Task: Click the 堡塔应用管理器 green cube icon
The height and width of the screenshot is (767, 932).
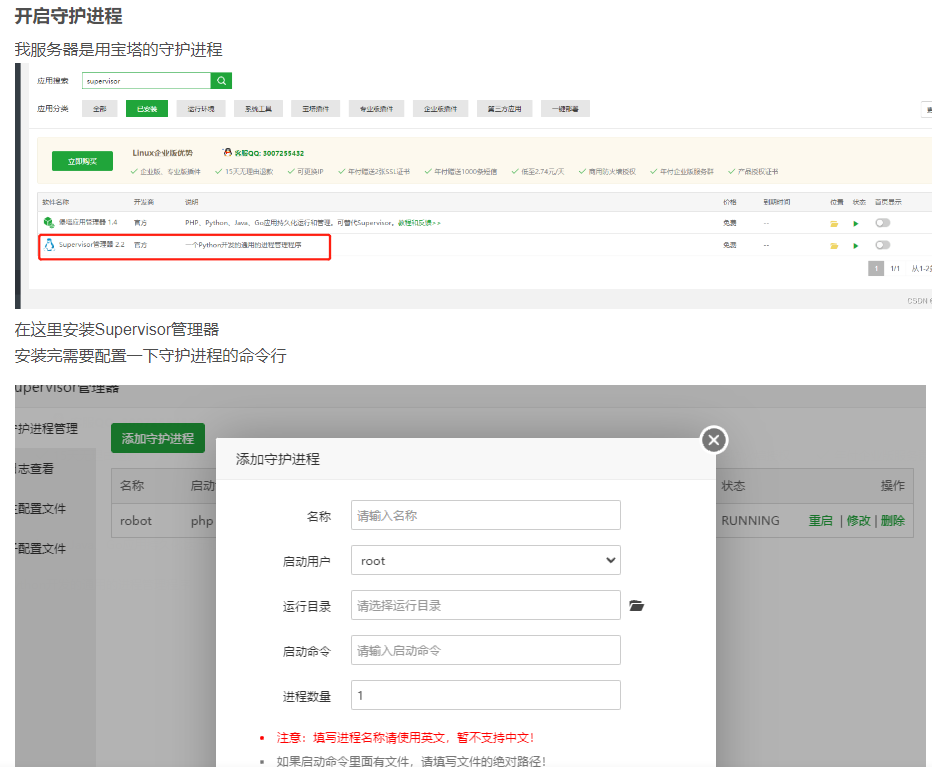Action: [49, 222]
